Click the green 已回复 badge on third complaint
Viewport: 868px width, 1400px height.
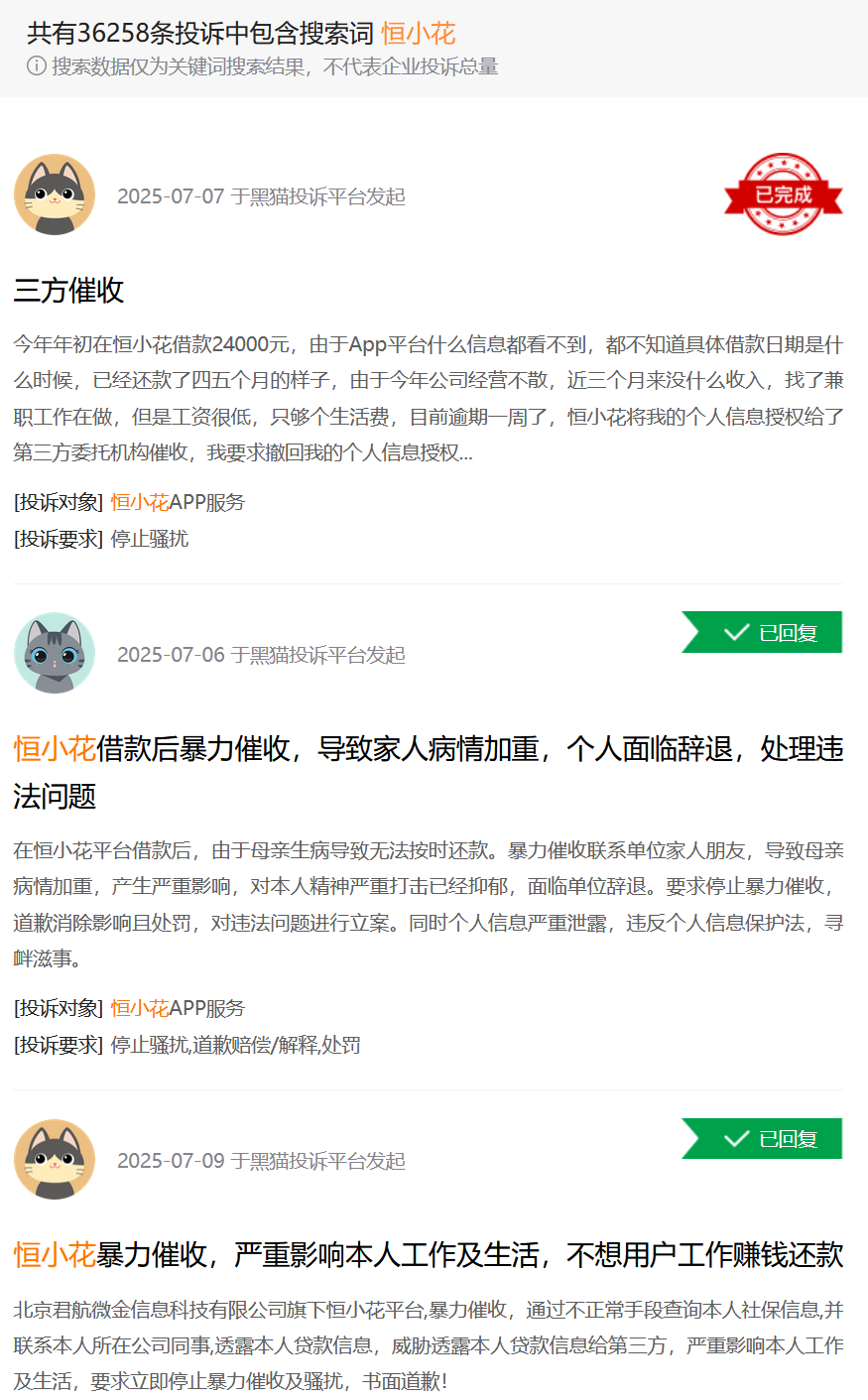[x=762, y=1138]
